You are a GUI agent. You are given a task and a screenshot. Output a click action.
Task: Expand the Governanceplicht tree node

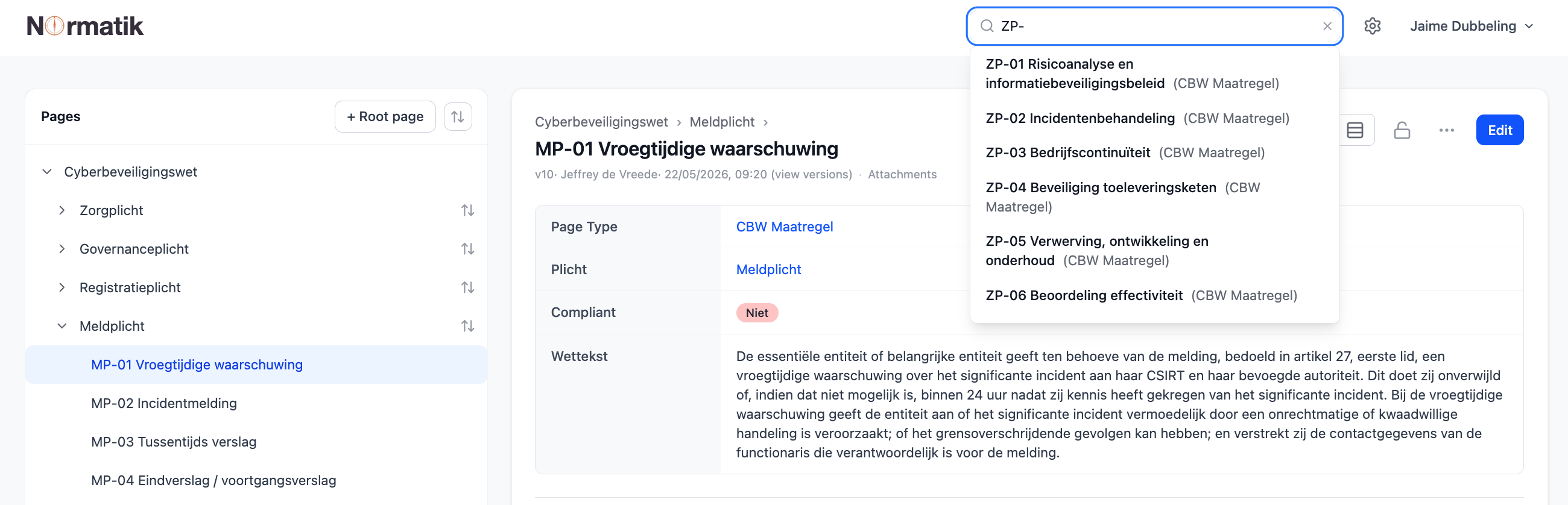(x=62, y=249)
